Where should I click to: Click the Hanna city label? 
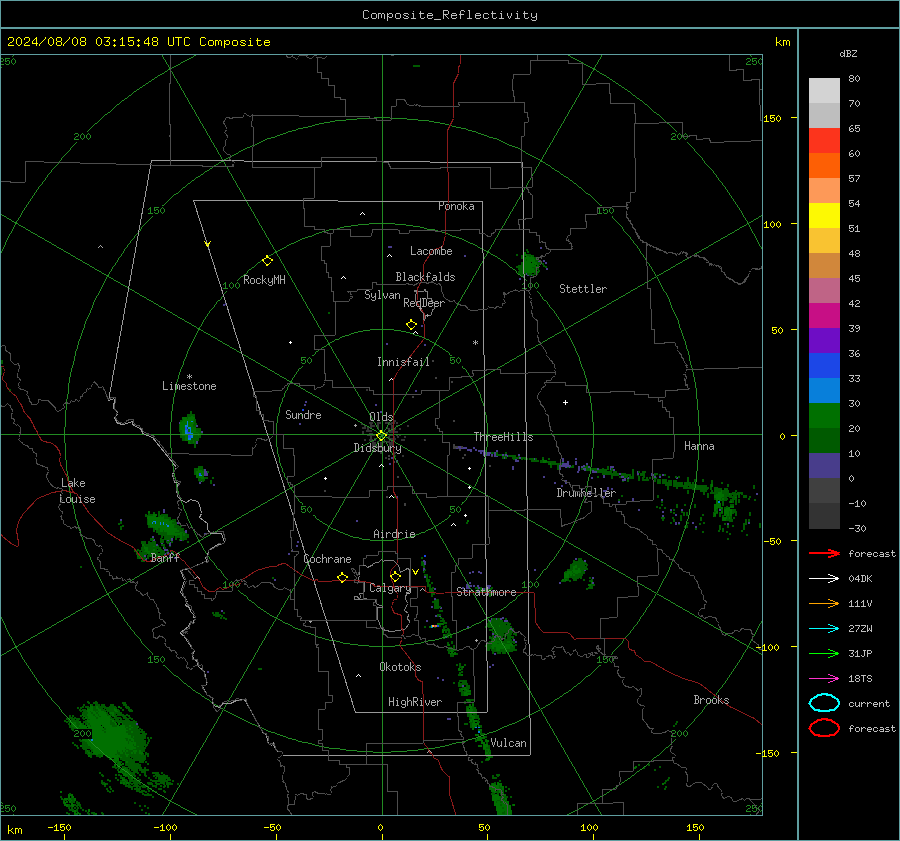(699, 446)
